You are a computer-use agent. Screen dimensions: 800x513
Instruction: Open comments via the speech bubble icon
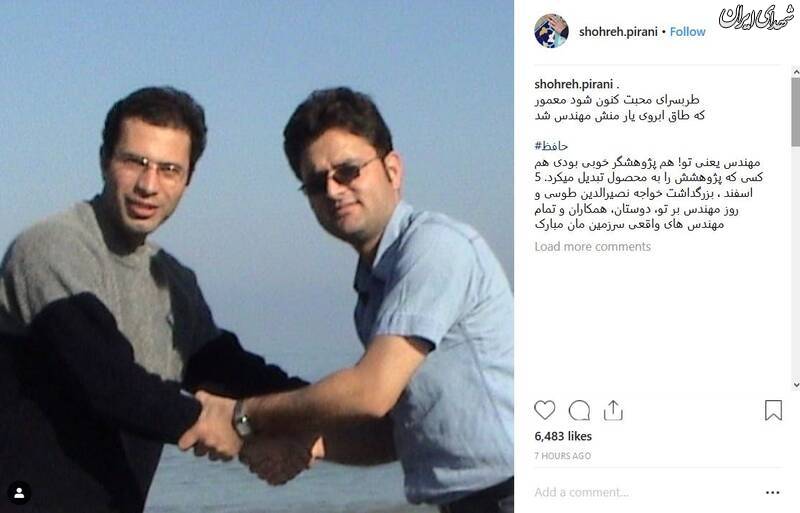pos(579,410)
